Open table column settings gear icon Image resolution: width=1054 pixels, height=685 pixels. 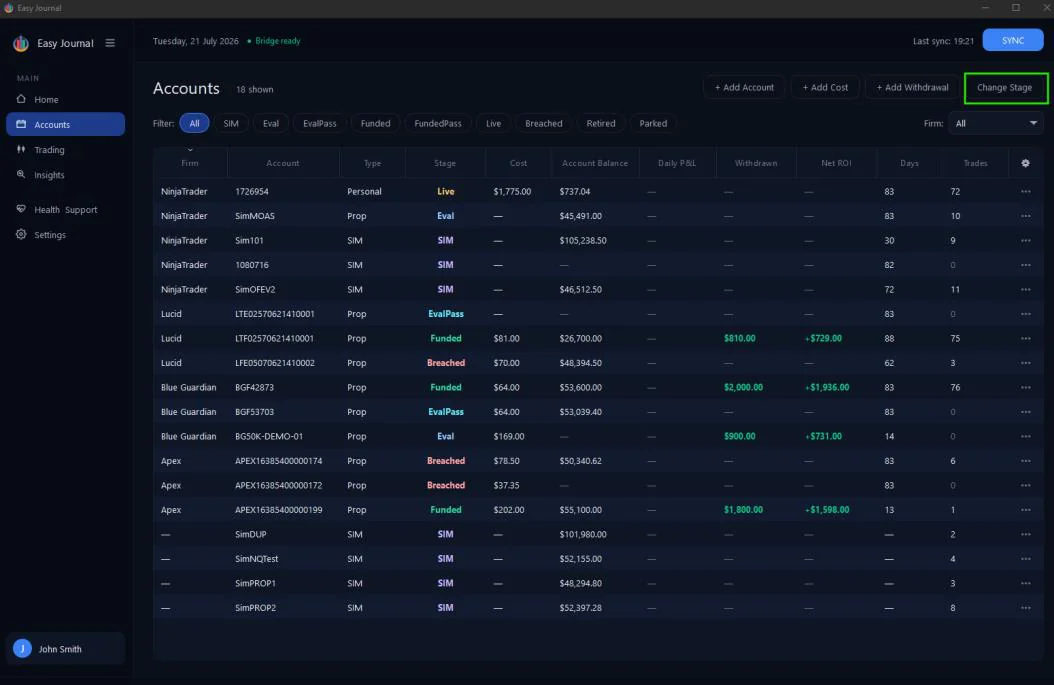click(1025, 163)
